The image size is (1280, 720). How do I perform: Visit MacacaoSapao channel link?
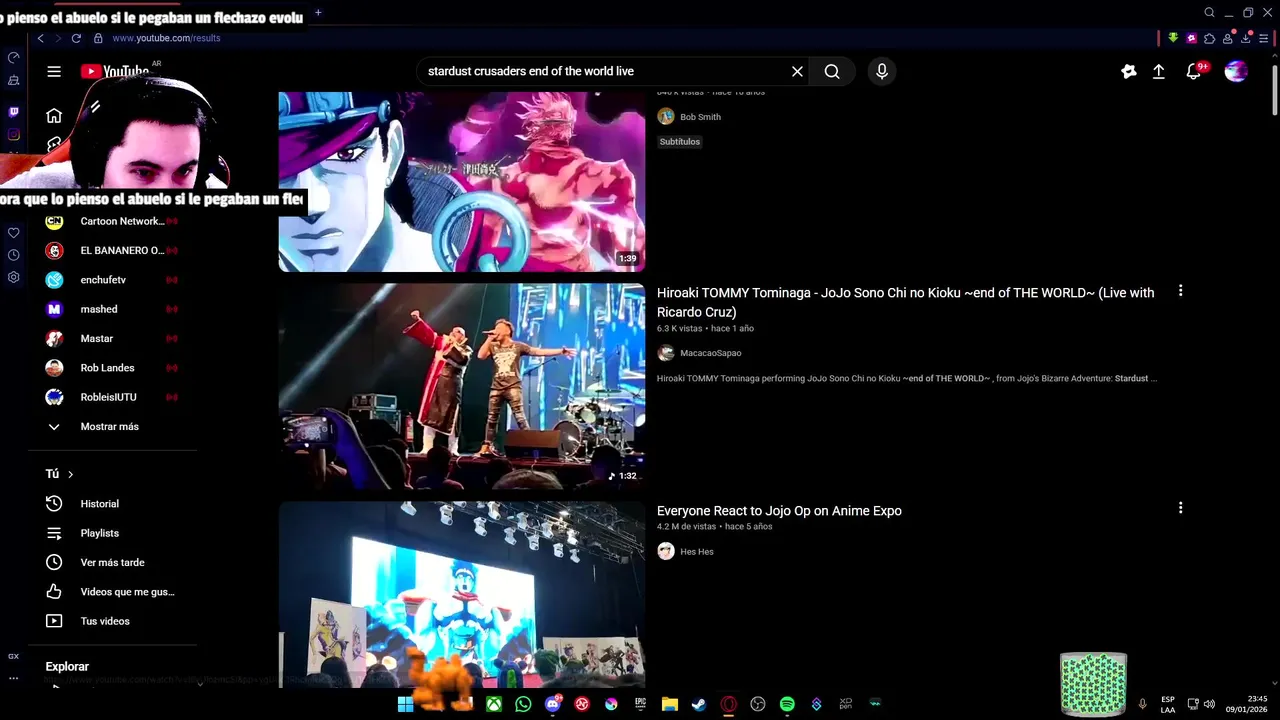710,353
